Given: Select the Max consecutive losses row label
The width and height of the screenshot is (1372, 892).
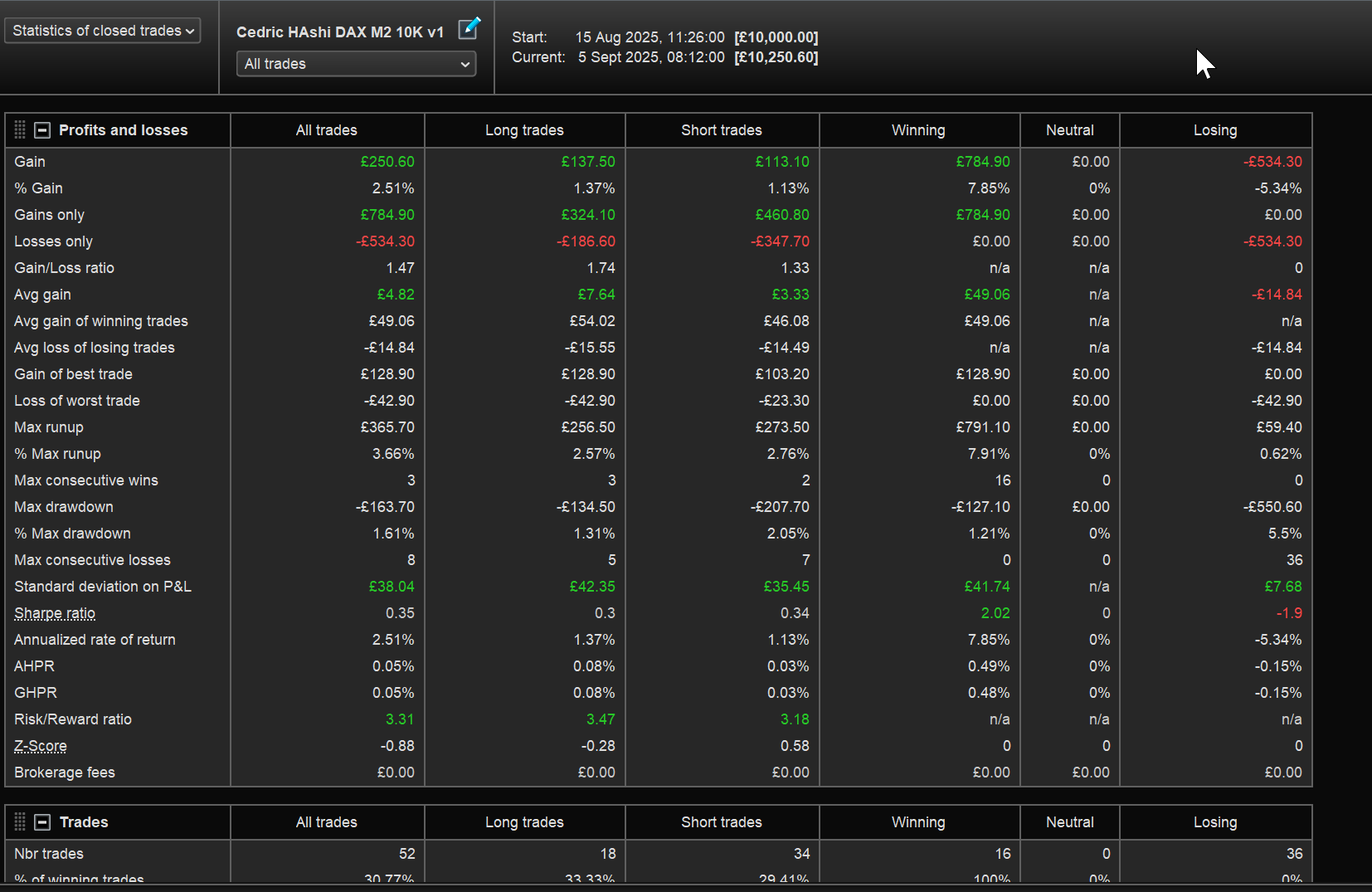Looking at the screenshot, I should pyautogui.click(x=92, y=560).
